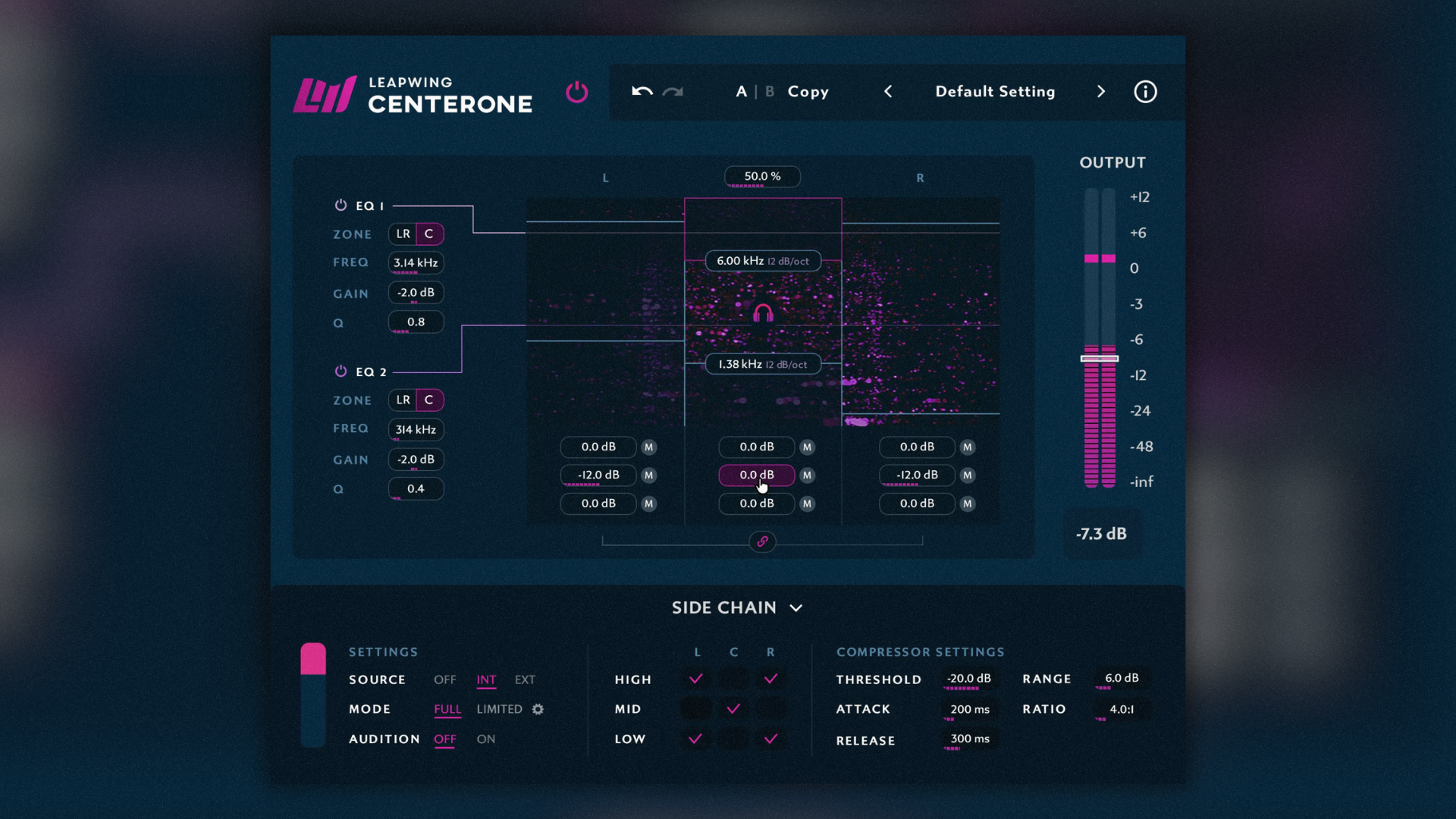Toggle the EQ 1 power icon

(x=340, y=205)
